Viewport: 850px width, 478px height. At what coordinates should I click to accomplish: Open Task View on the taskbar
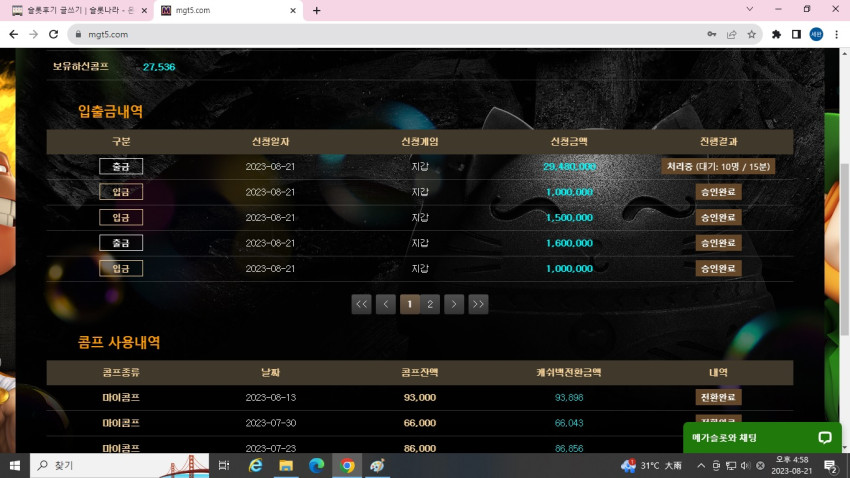pyautogui.click(x=223, y=466)
